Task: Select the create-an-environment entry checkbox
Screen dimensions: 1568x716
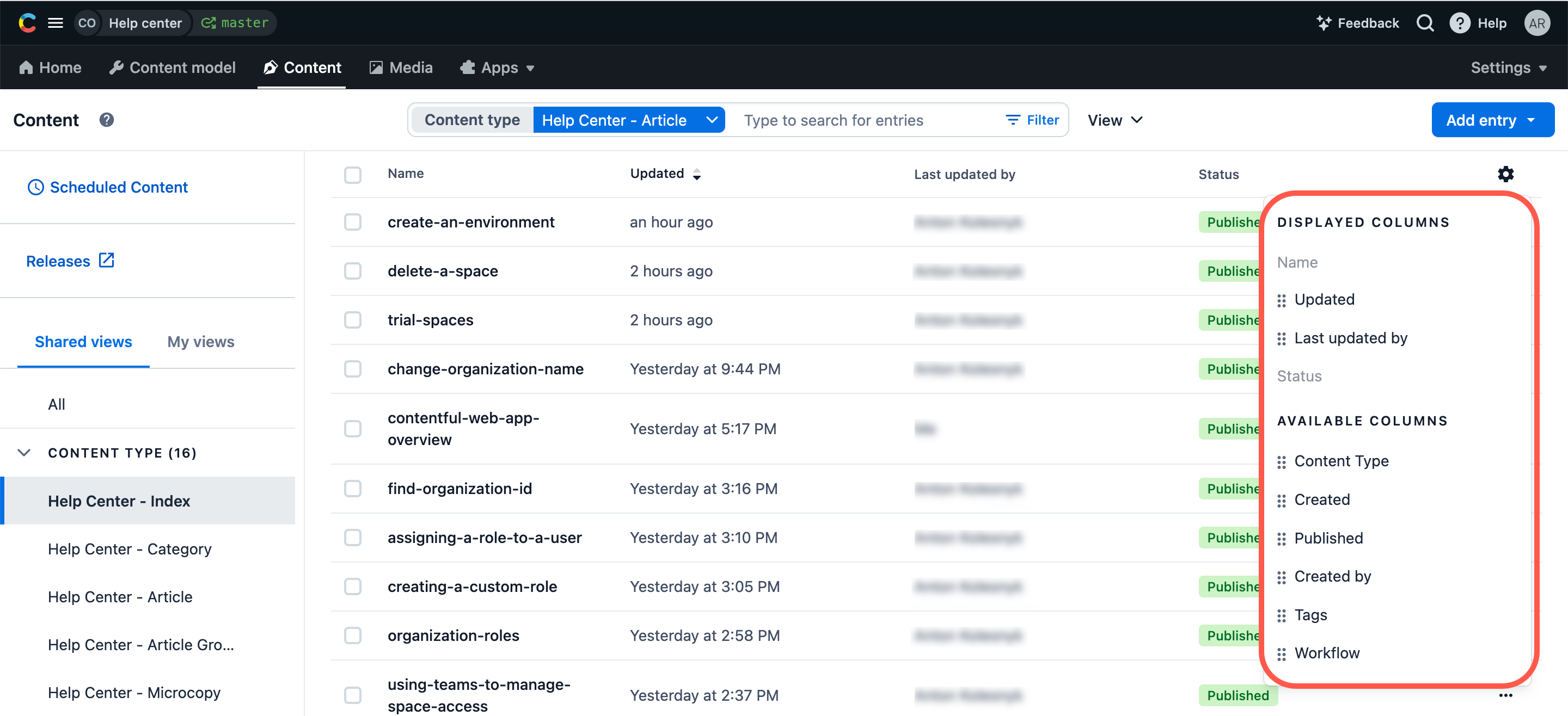Action: pos(352,222)
